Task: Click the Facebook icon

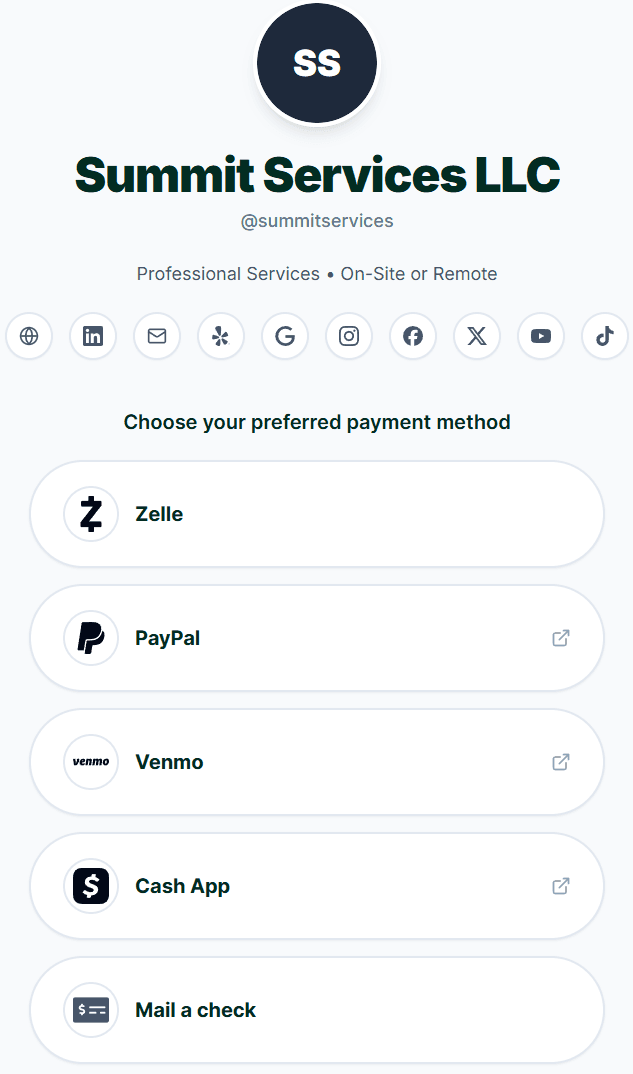Action: coord(412,336)
